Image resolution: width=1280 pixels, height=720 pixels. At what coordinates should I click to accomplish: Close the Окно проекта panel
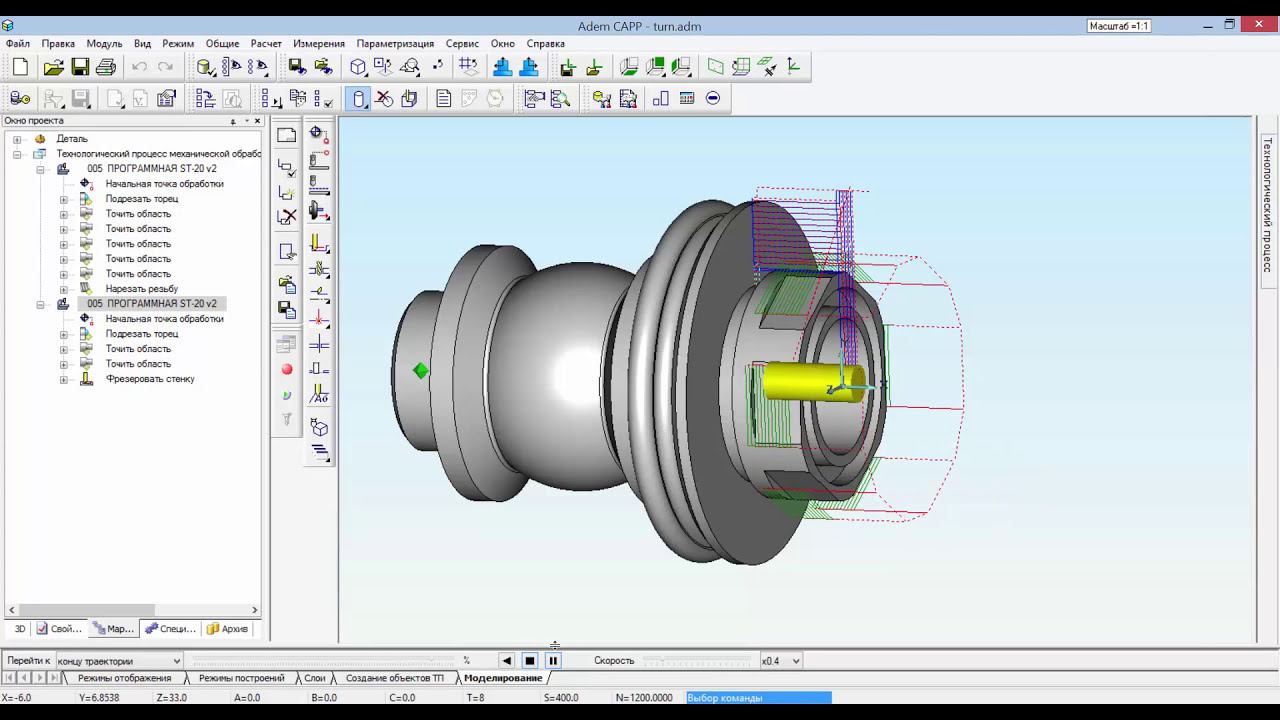[257, 121]
